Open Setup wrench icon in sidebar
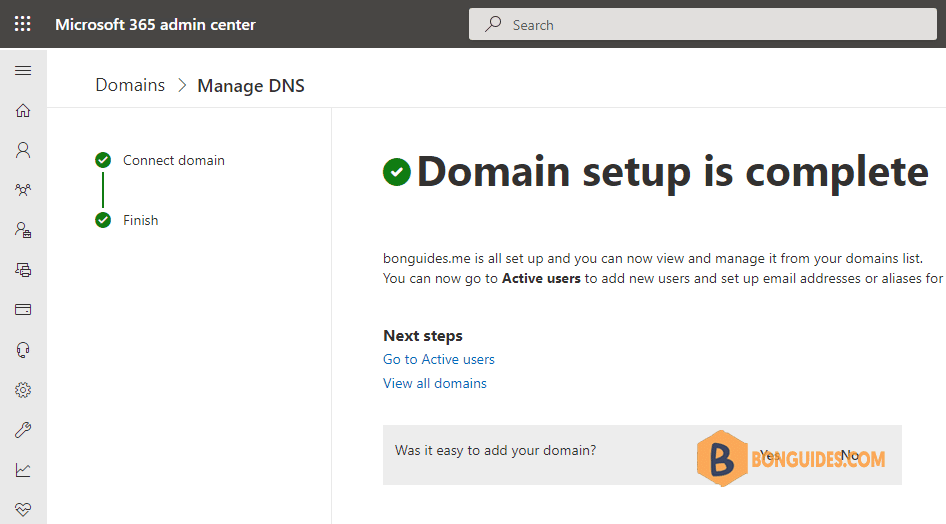 point(23,430)
